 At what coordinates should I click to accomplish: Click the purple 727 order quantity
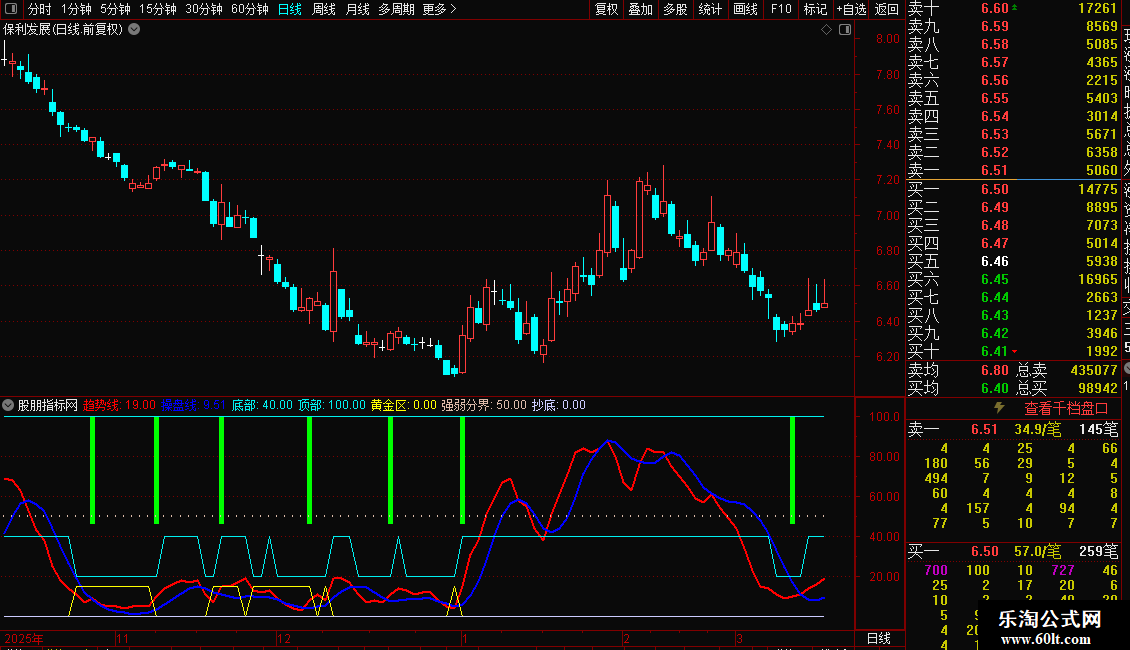click(1063, 570)
